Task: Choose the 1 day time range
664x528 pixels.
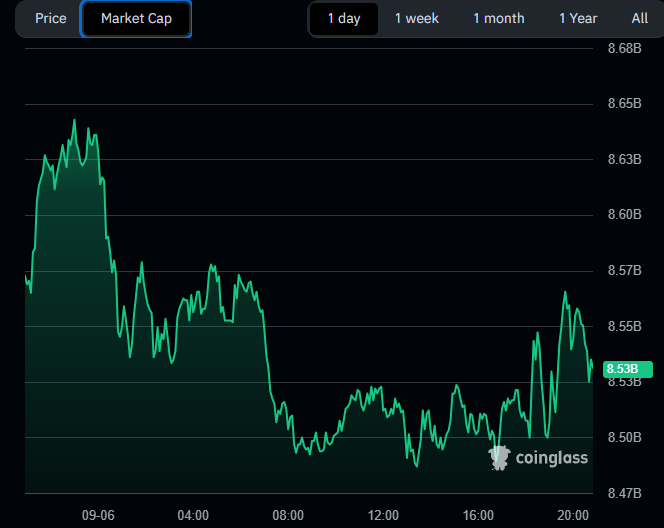Action: pos(343,19)
